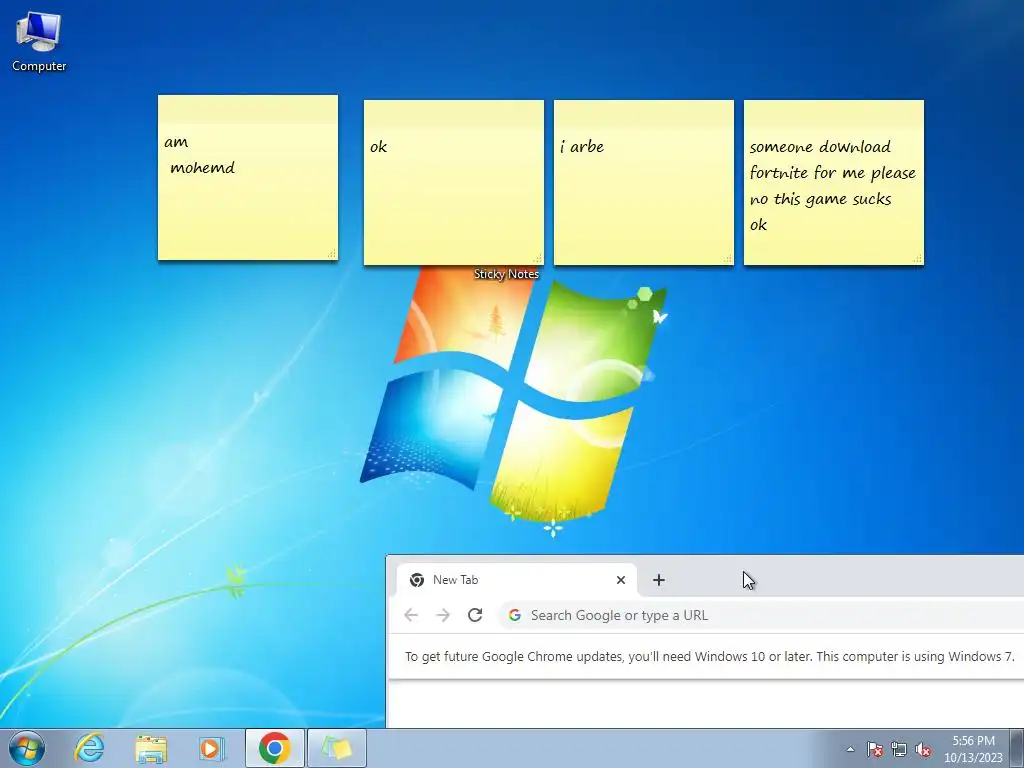Open a new Chrome tab with plus button
This screenshot has height=768, width=1024.
(x=659, y=580)
